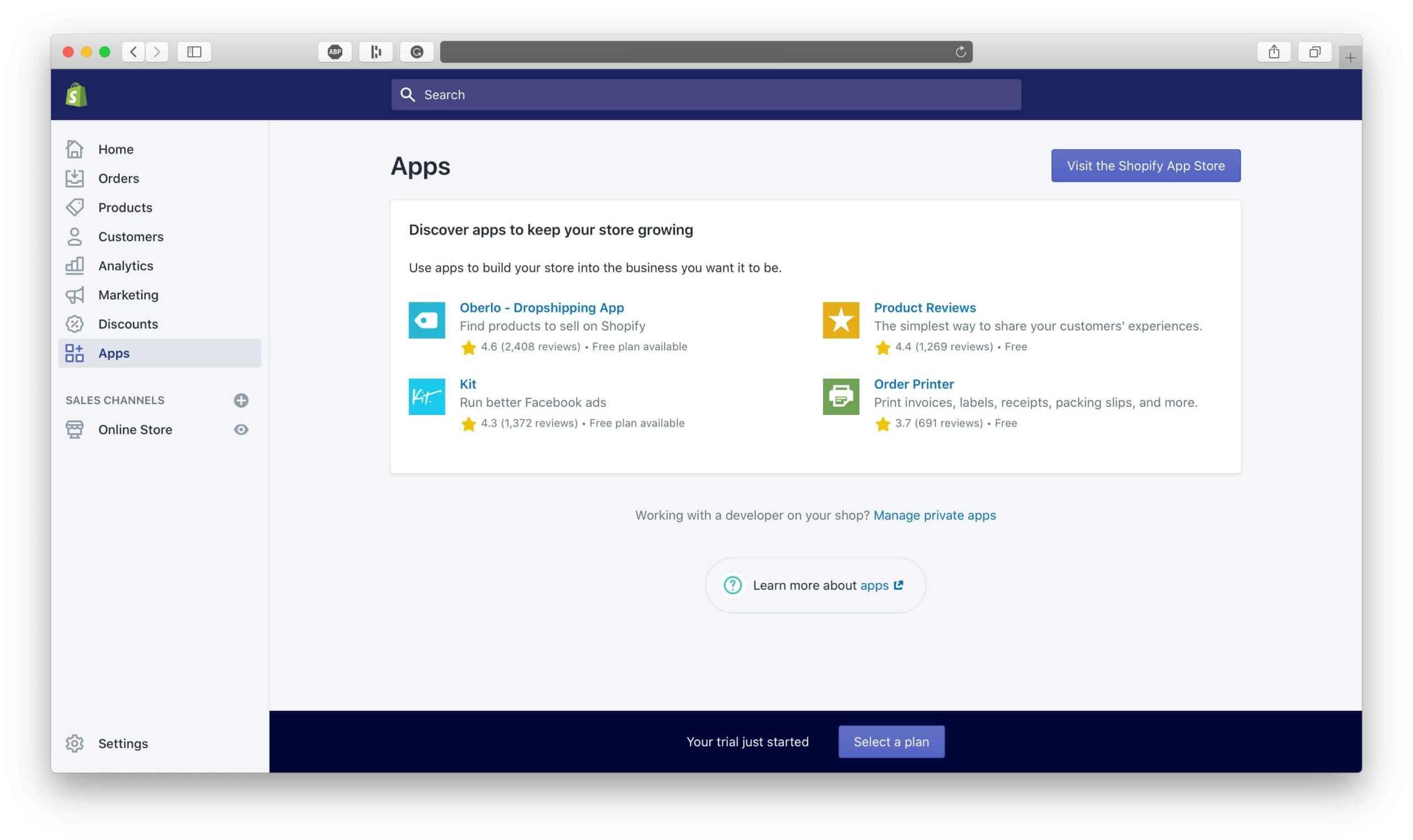Viewport: 1413px width, 840px height.
Task: Open Oberlo - Dropshipping App link
Action: [x=541, y=307]
